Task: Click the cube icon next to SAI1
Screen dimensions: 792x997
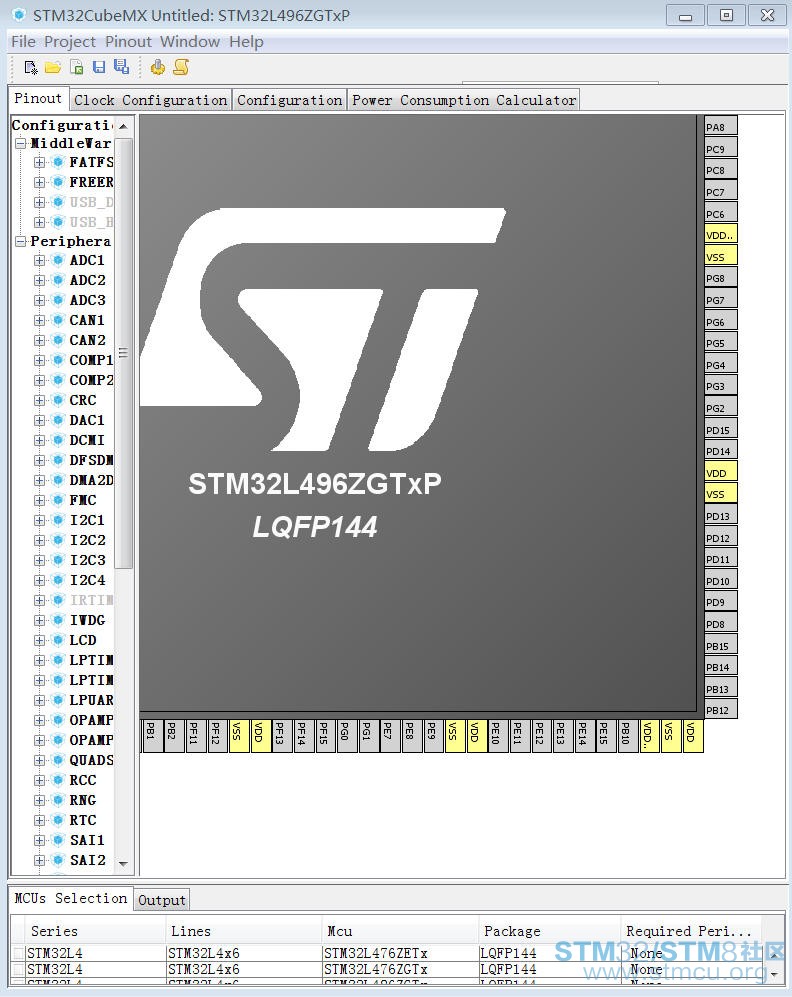Action: pyautogui.click(x=58, y=840)
